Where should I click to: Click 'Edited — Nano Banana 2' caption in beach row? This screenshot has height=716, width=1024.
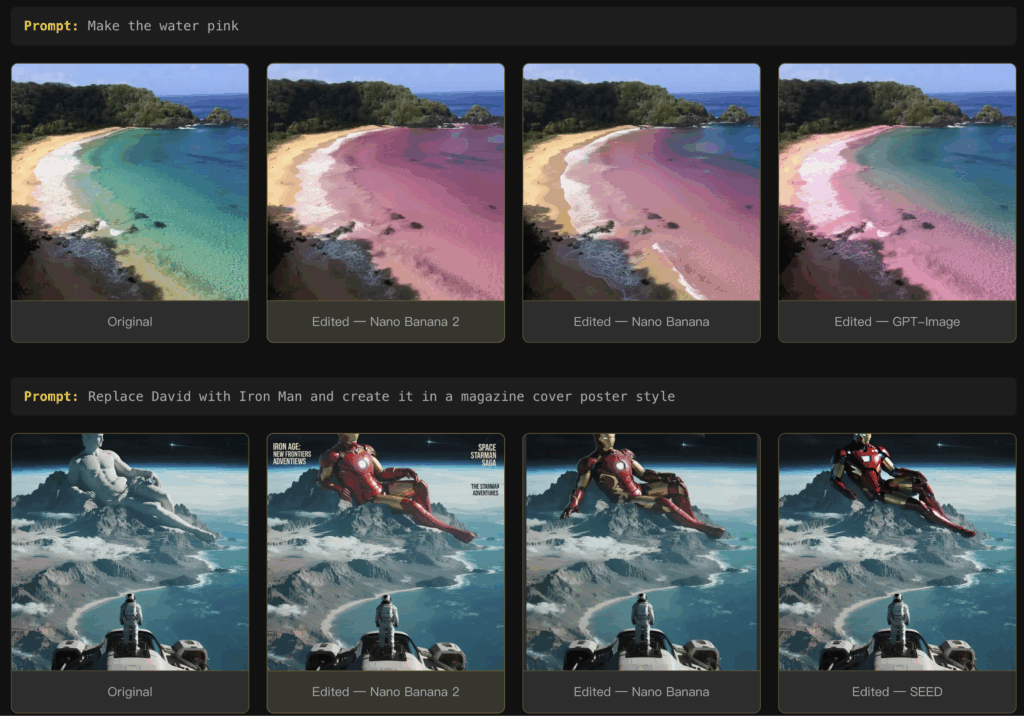pyautogui.click(x=385, y=322)
